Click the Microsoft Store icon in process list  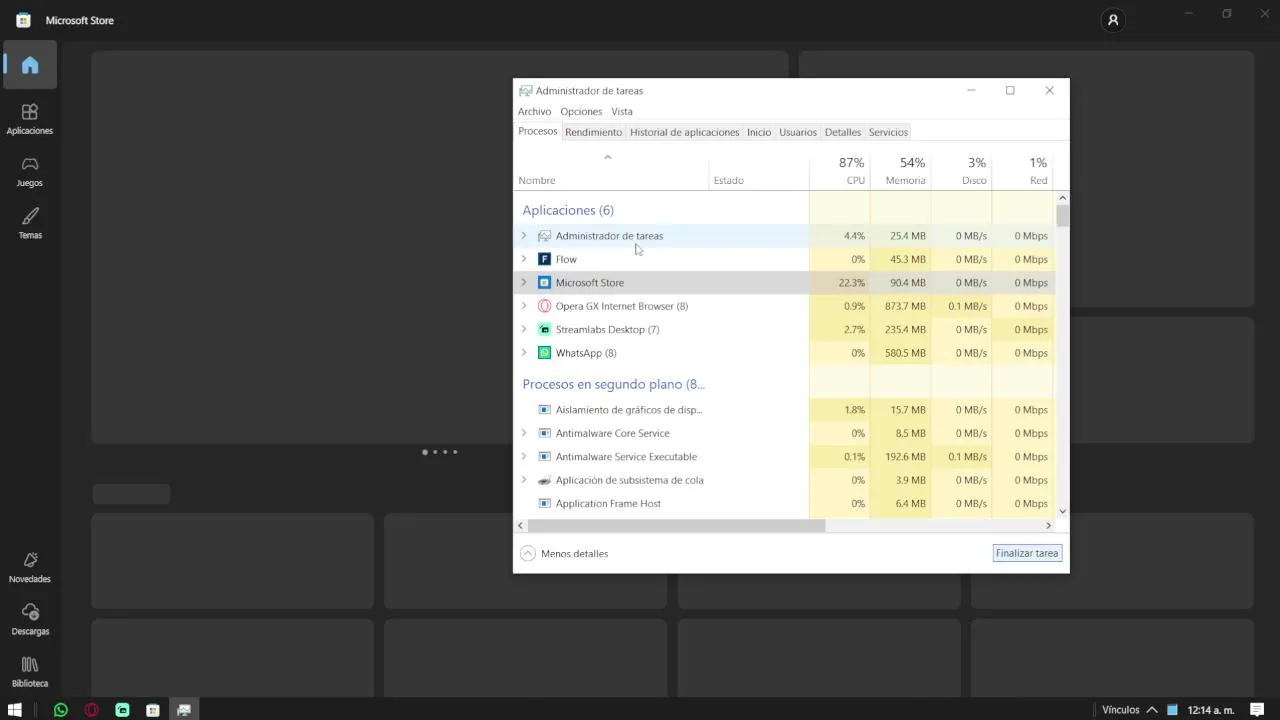point(544,283)
